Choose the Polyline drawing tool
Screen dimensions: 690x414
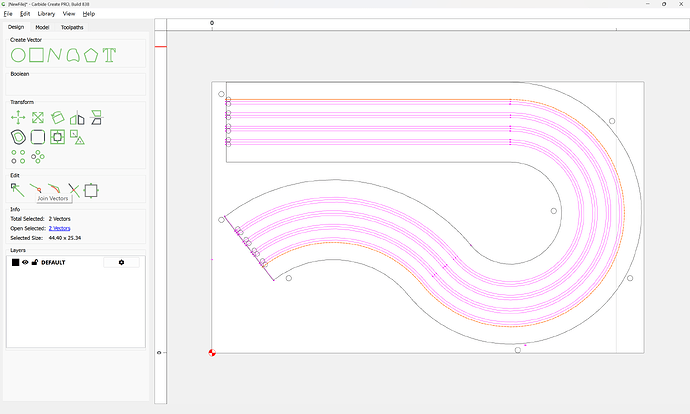point(55,54)
